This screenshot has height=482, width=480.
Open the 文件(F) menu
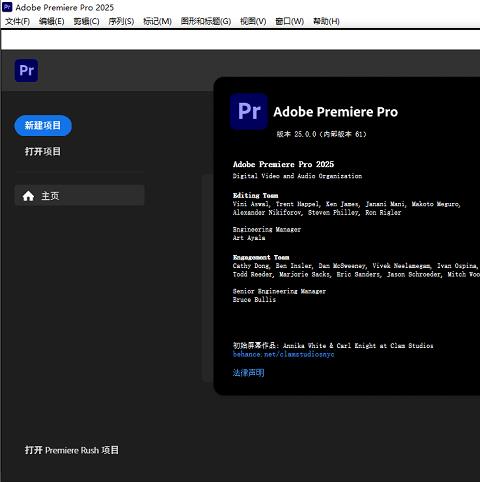(x=17, y=21)
